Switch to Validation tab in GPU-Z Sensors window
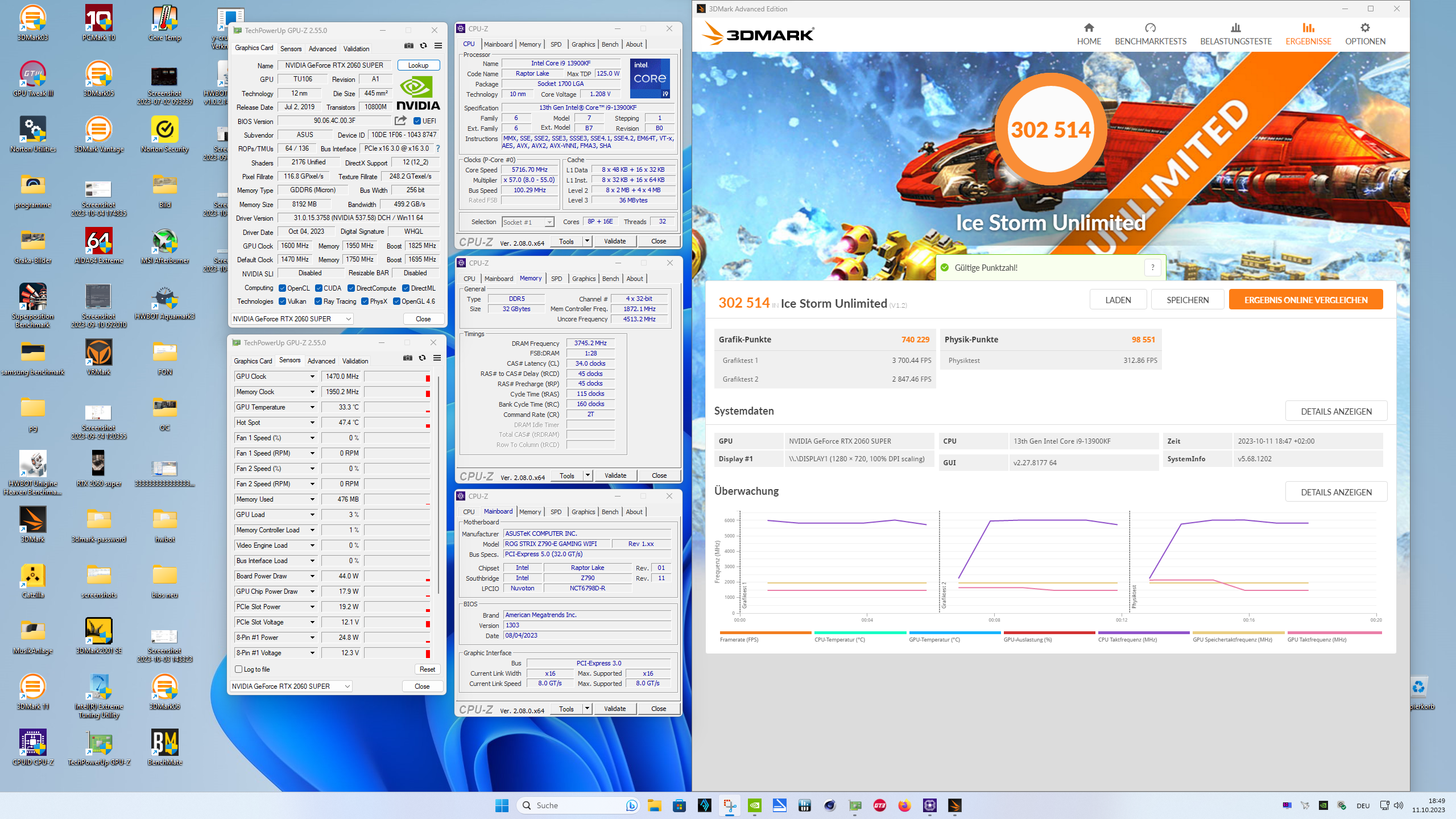The height and width of the screenshot is (819, 1456). 355,361
